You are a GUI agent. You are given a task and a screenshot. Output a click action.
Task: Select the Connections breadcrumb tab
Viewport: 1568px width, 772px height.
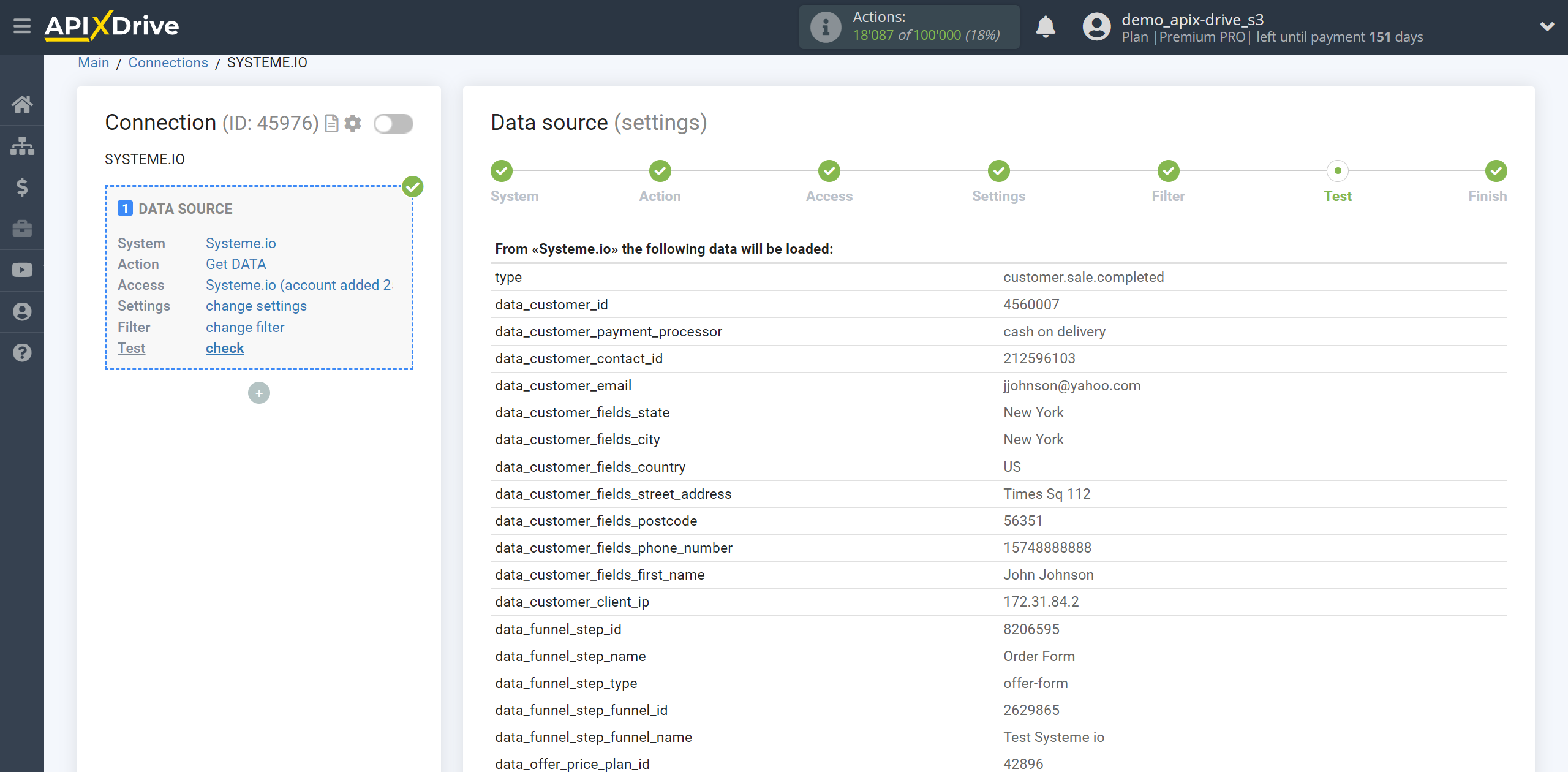168,63
